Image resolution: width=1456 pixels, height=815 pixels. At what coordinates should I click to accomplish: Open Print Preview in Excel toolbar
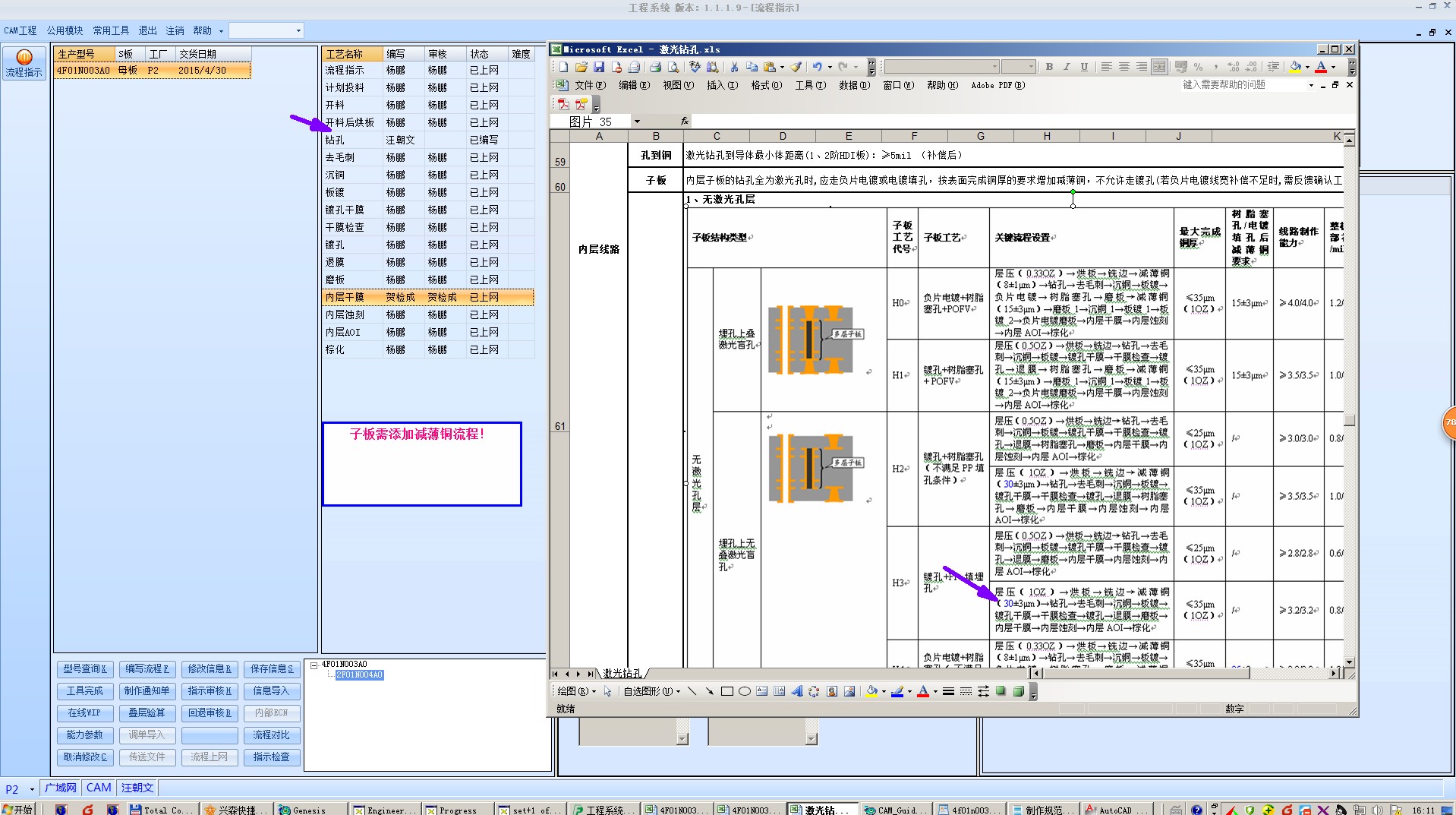(673, 67)
